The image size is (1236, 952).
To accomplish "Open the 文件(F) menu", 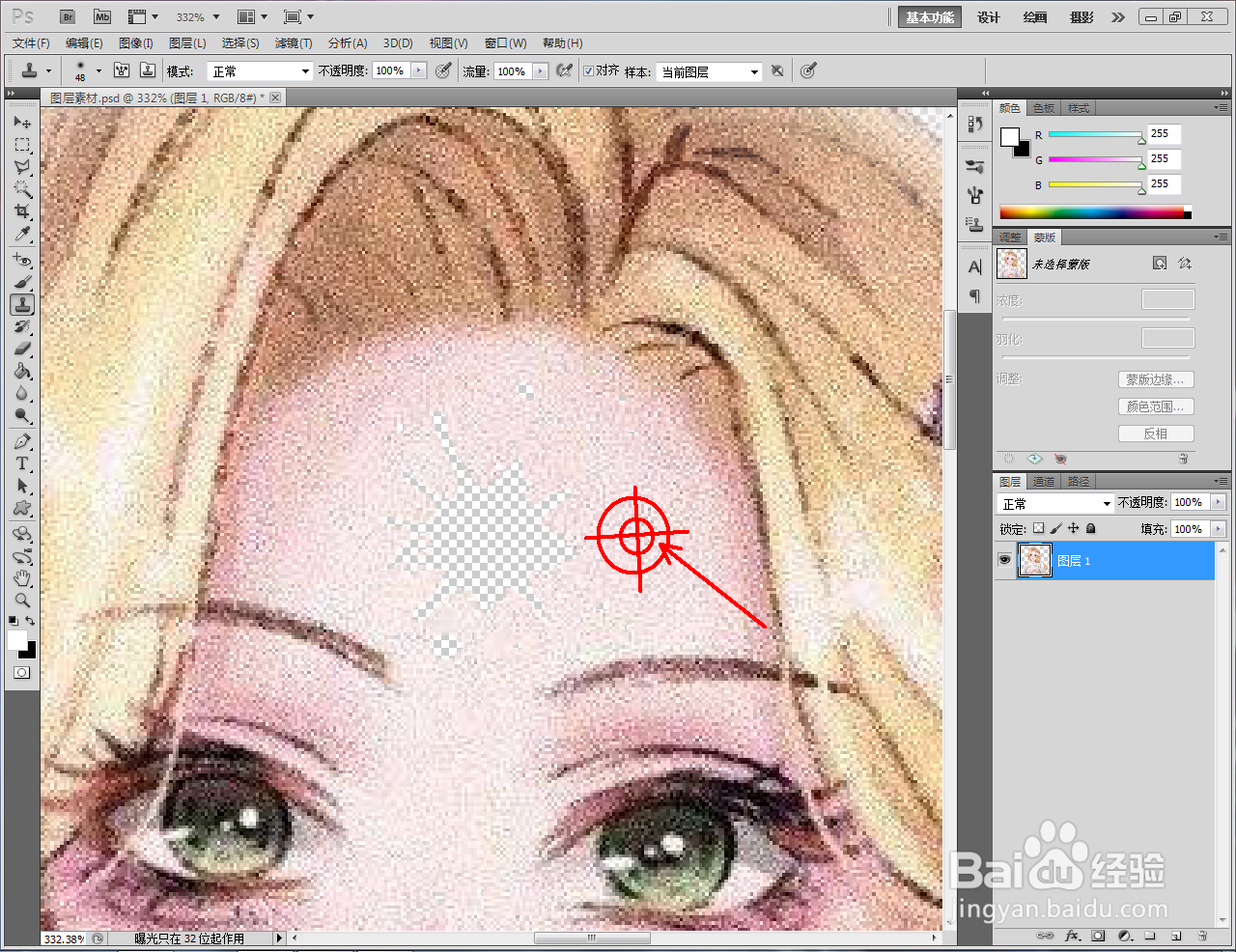I will [31, 43].
